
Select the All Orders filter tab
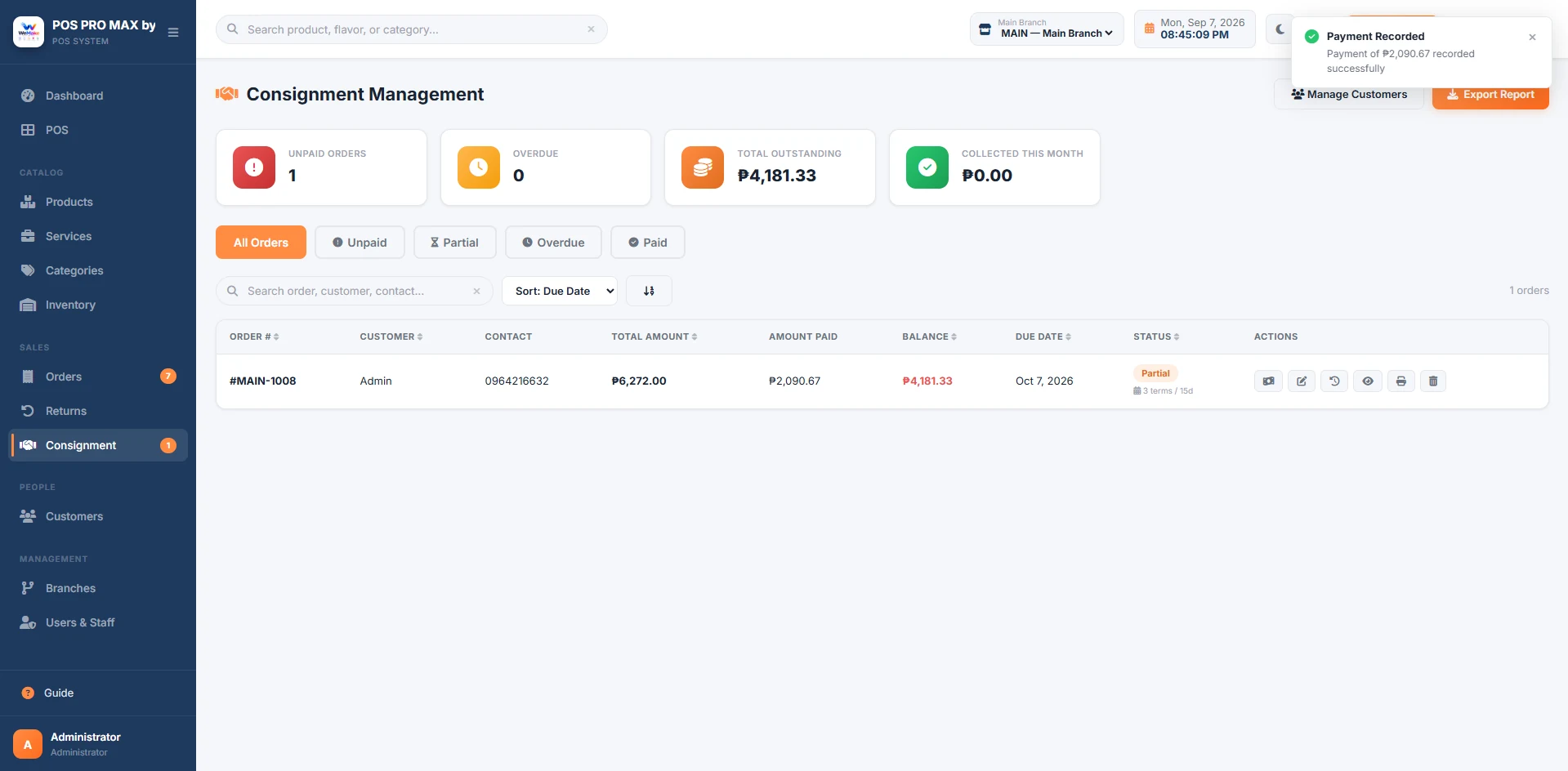click(x=261, y=243)
